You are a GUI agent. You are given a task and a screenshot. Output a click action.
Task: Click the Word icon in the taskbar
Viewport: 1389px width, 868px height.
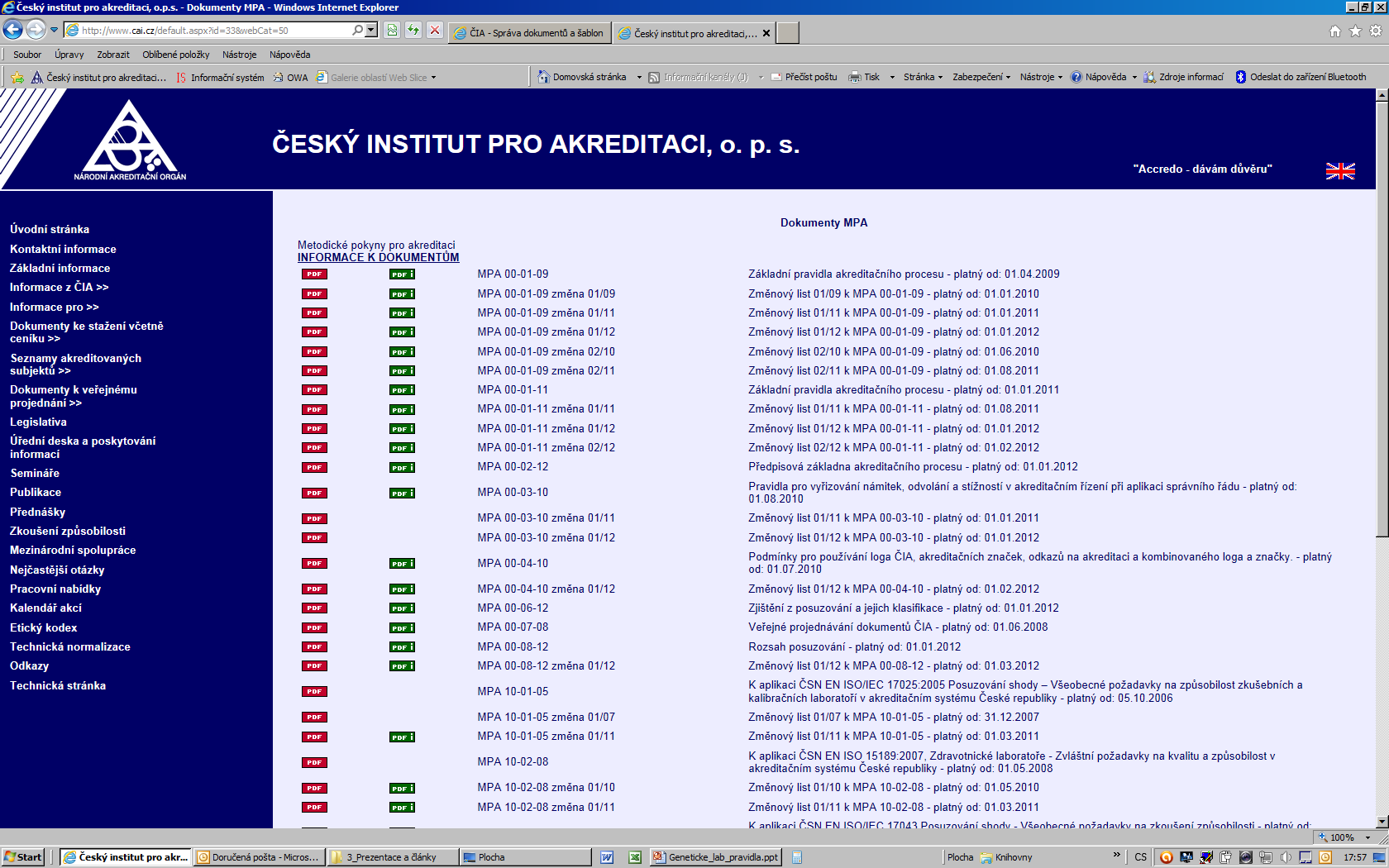point(607,857)
